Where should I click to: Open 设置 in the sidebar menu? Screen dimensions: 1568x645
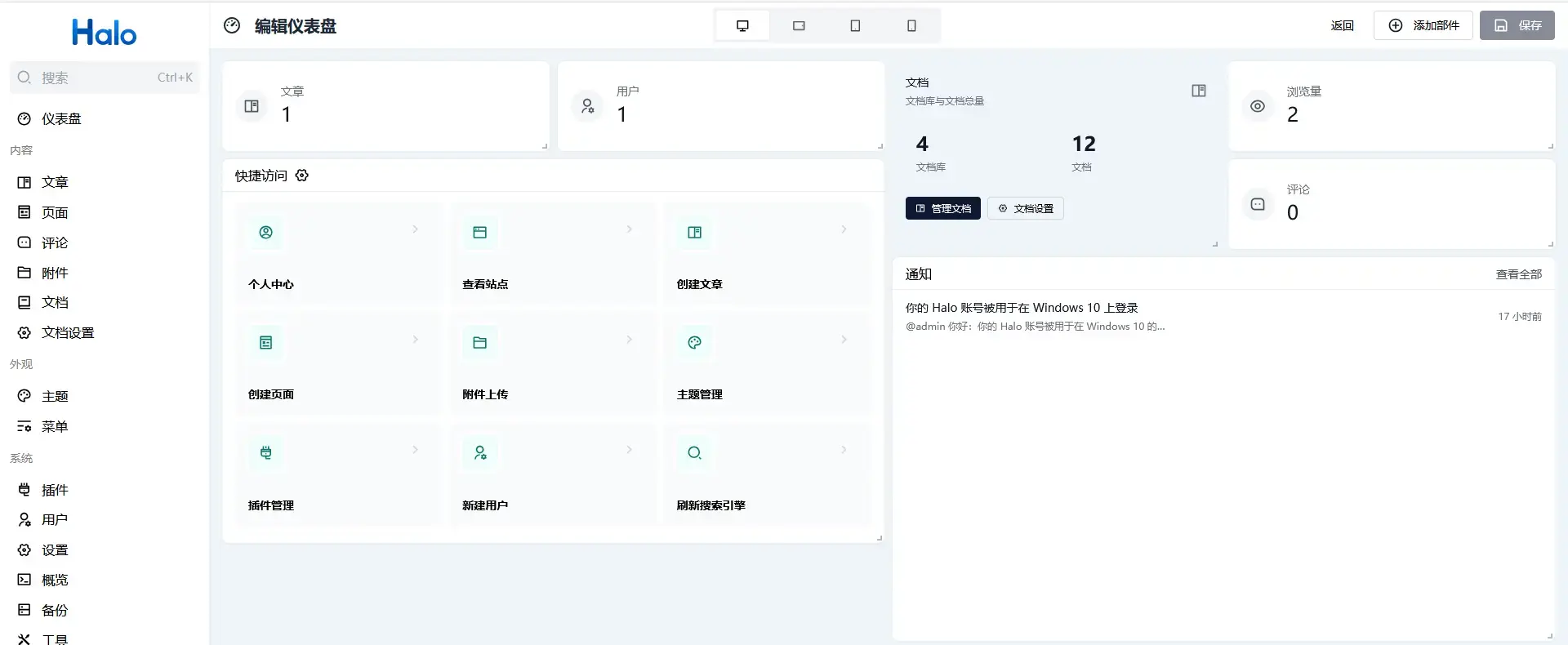coord(105,549)
